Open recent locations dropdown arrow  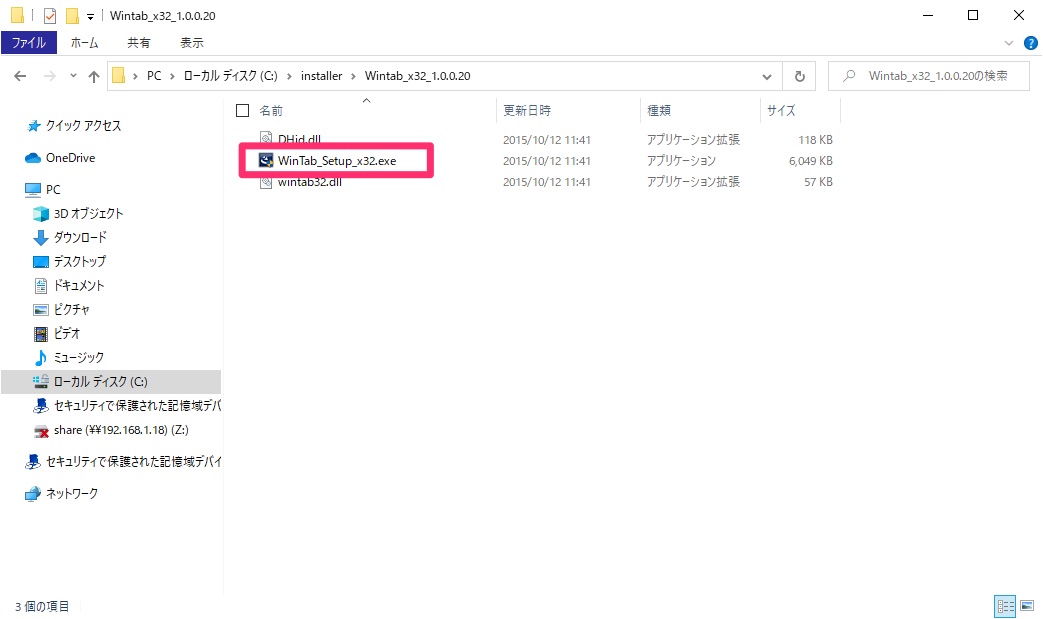pos(73,76)
